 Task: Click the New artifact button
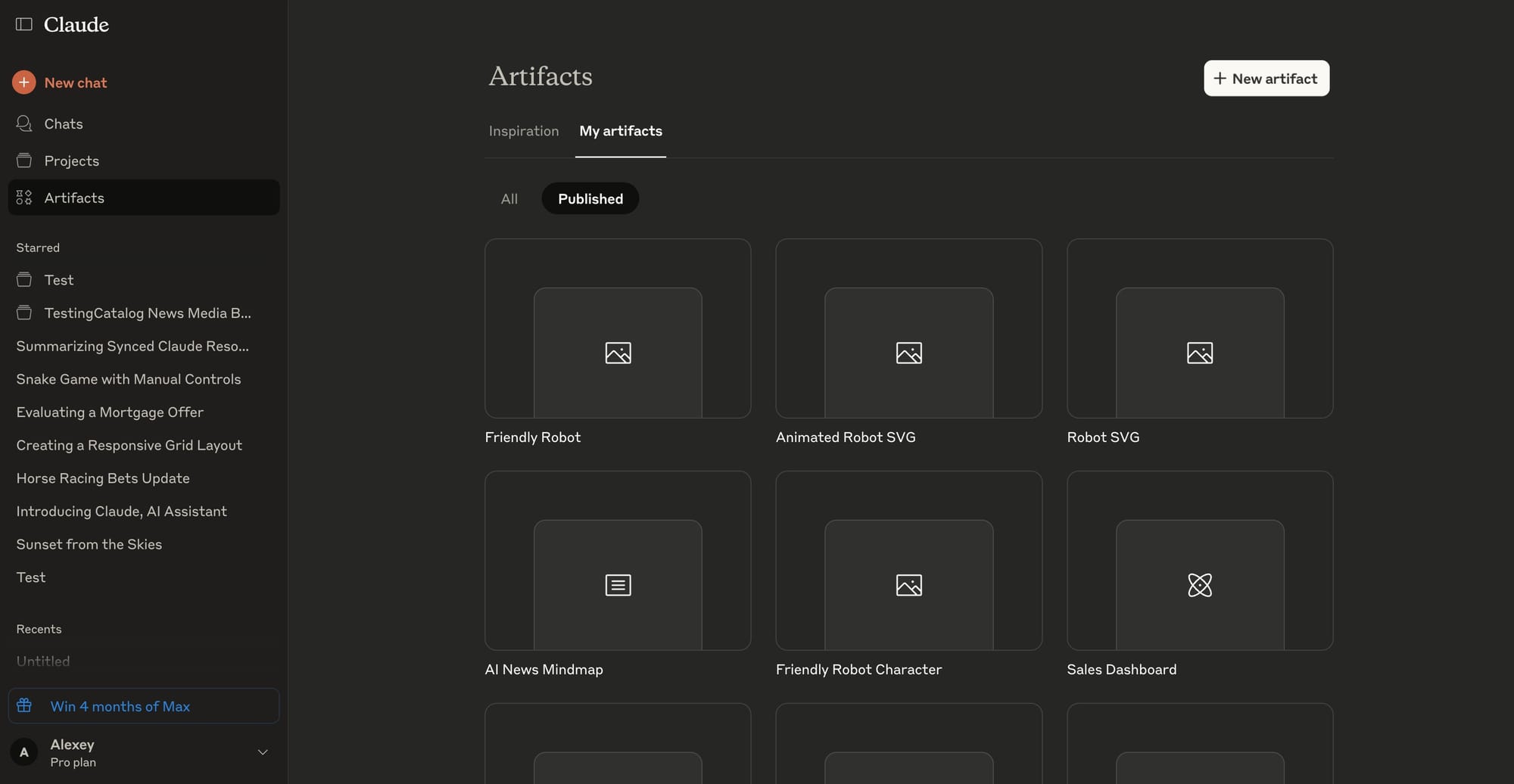[1266, 78]
